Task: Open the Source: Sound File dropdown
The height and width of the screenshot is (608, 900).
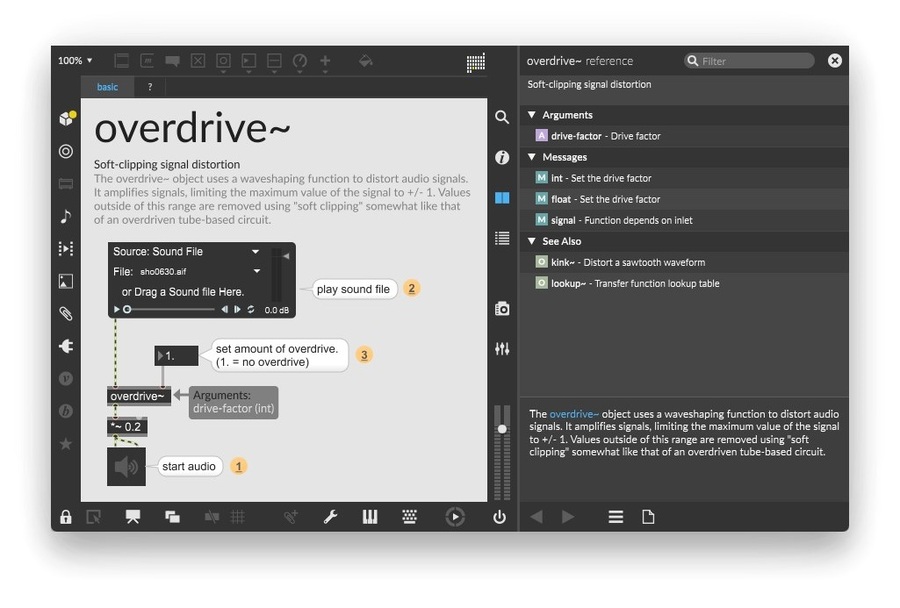Action: pyautogui.click(x=186, y=252)
